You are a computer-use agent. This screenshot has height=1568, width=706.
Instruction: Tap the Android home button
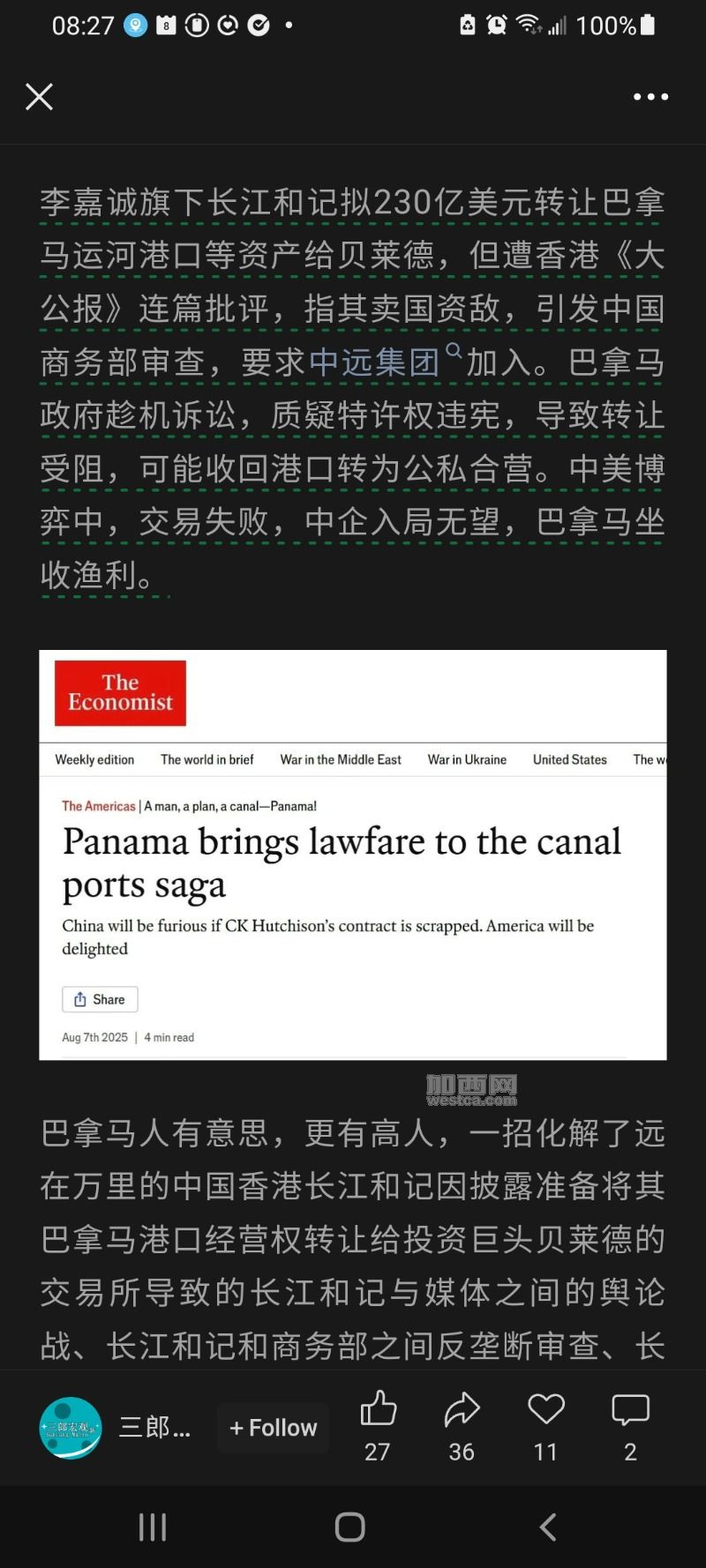click(350, 1527)
